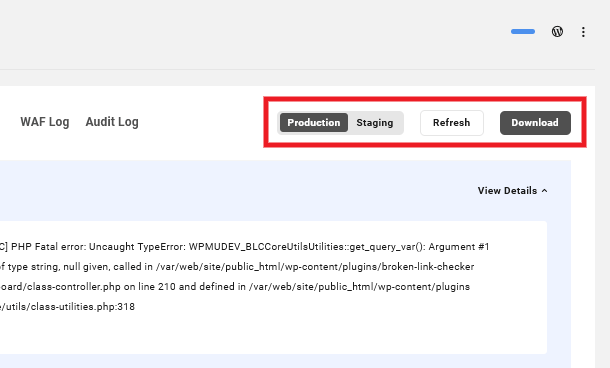Switch to the Staging environment
Viewport: 610px width, 368px height.
375,123
